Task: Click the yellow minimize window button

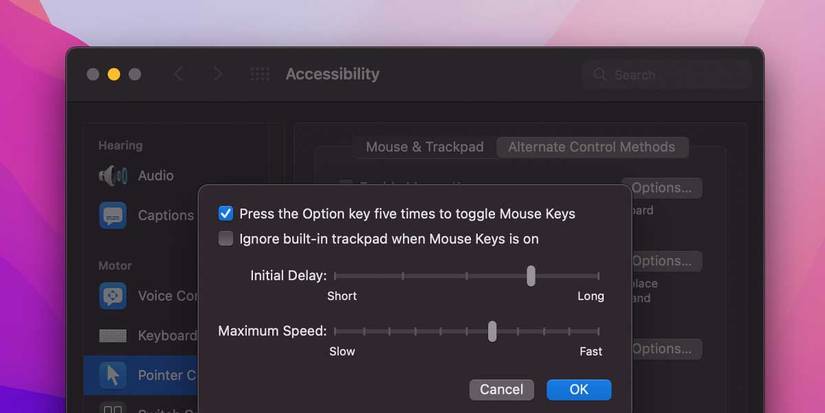Action: pyautogui.click(x=114, y=74)
